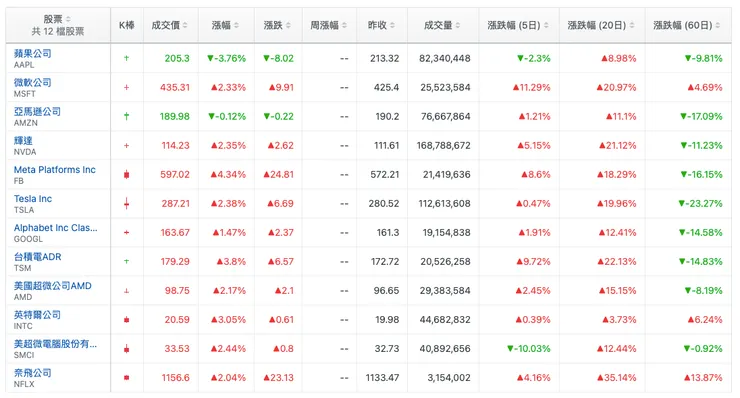The width and height of the screenshot is (740, 398).
Task: Open GOOGL row candlestick icon
Action: [126, 232]
